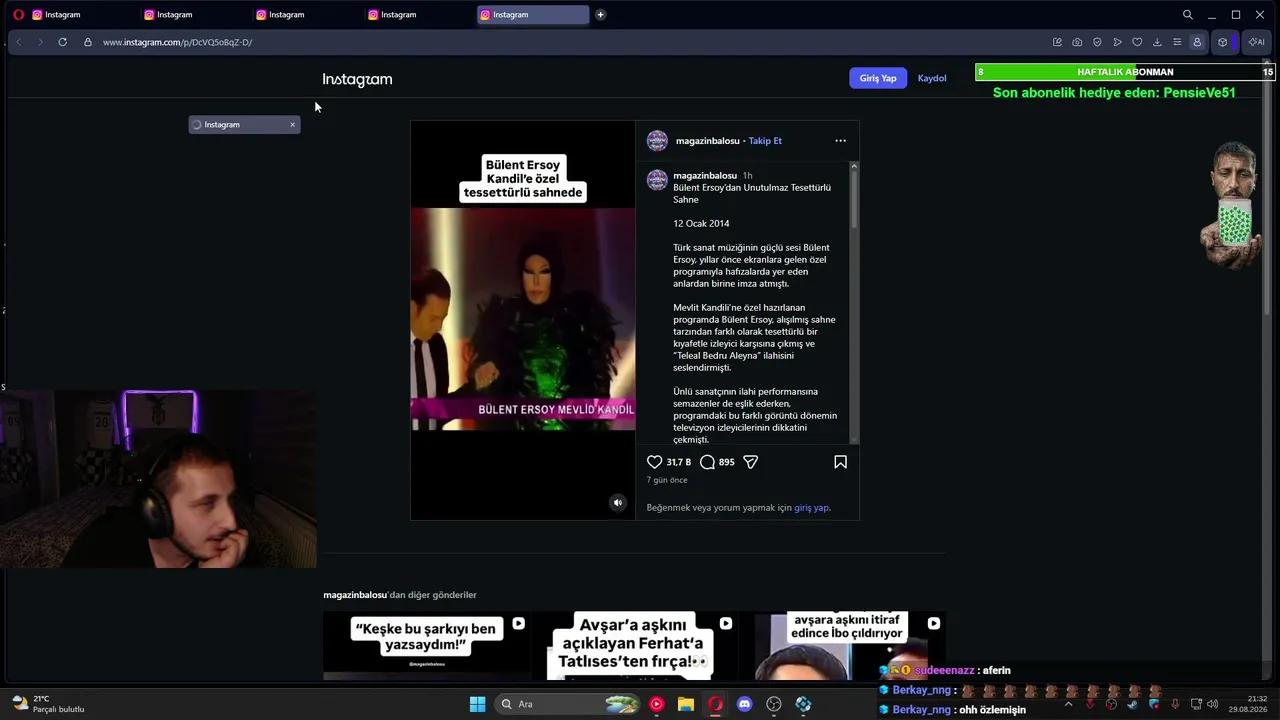This screenshot has width=1280, height=720.
Task: Open magazinbalosu profile from the post header
Action: pos(707,141)
